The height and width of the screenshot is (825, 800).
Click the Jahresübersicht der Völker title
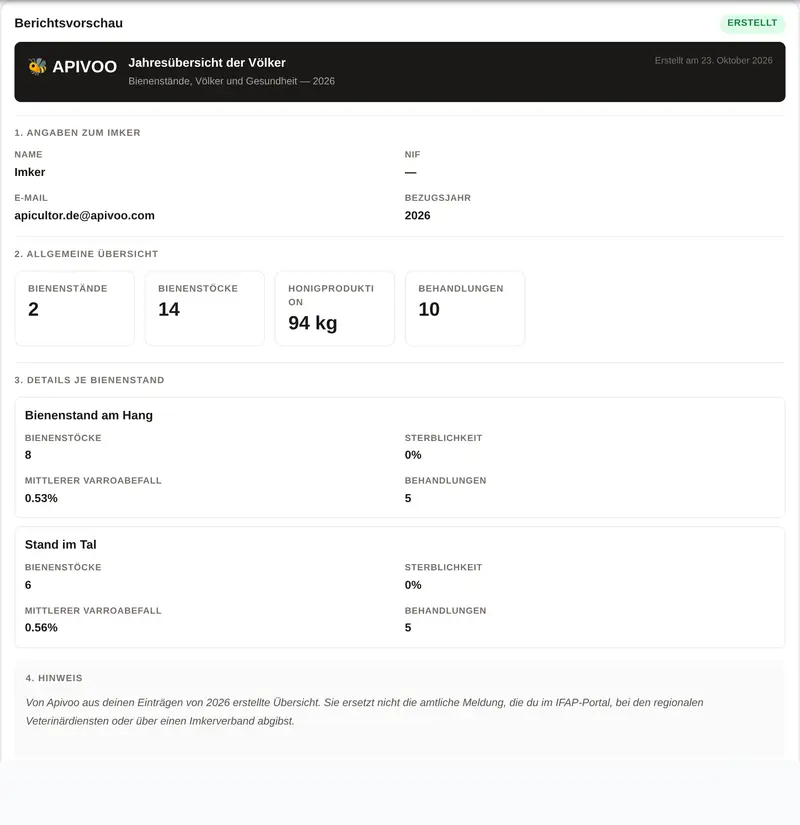(x=207, y=63)
